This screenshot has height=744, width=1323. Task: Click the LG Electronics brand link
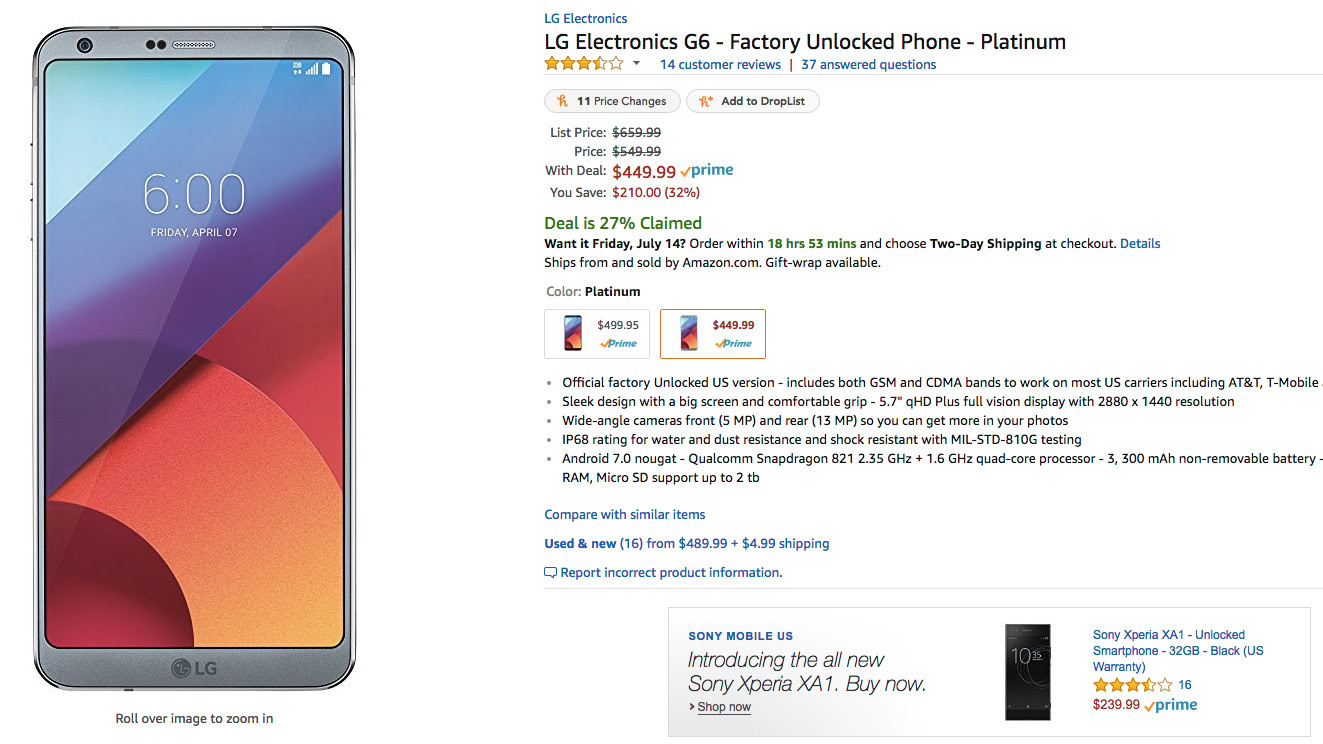(x=585, y=18)
